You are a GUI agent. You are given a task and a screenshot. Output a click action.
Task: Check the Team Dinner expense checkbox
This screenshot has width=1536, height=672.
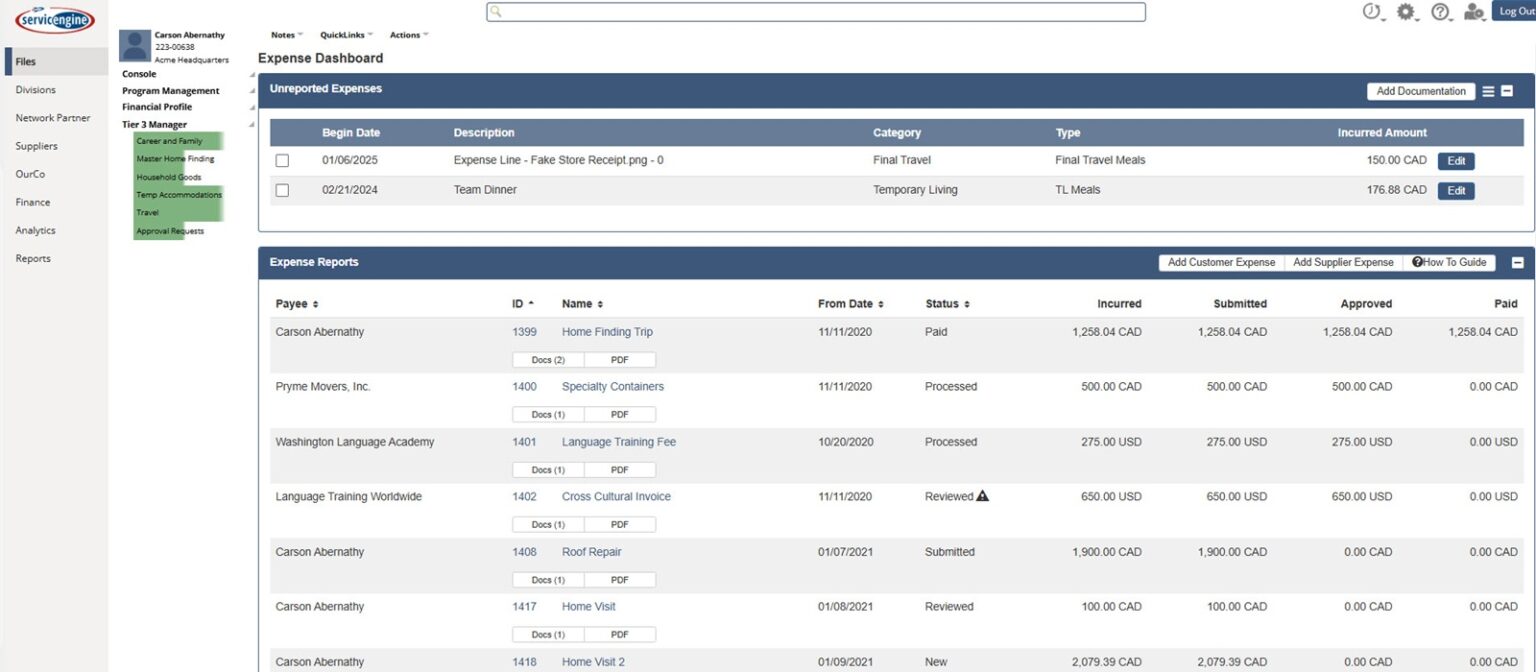[282, 191]
